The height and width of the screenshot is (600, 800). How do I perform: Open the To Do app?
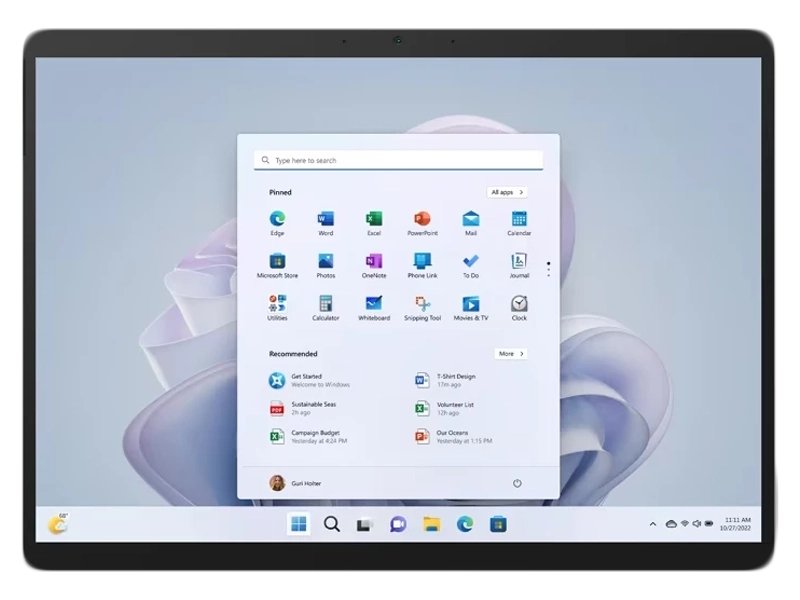tap(470, 265)
